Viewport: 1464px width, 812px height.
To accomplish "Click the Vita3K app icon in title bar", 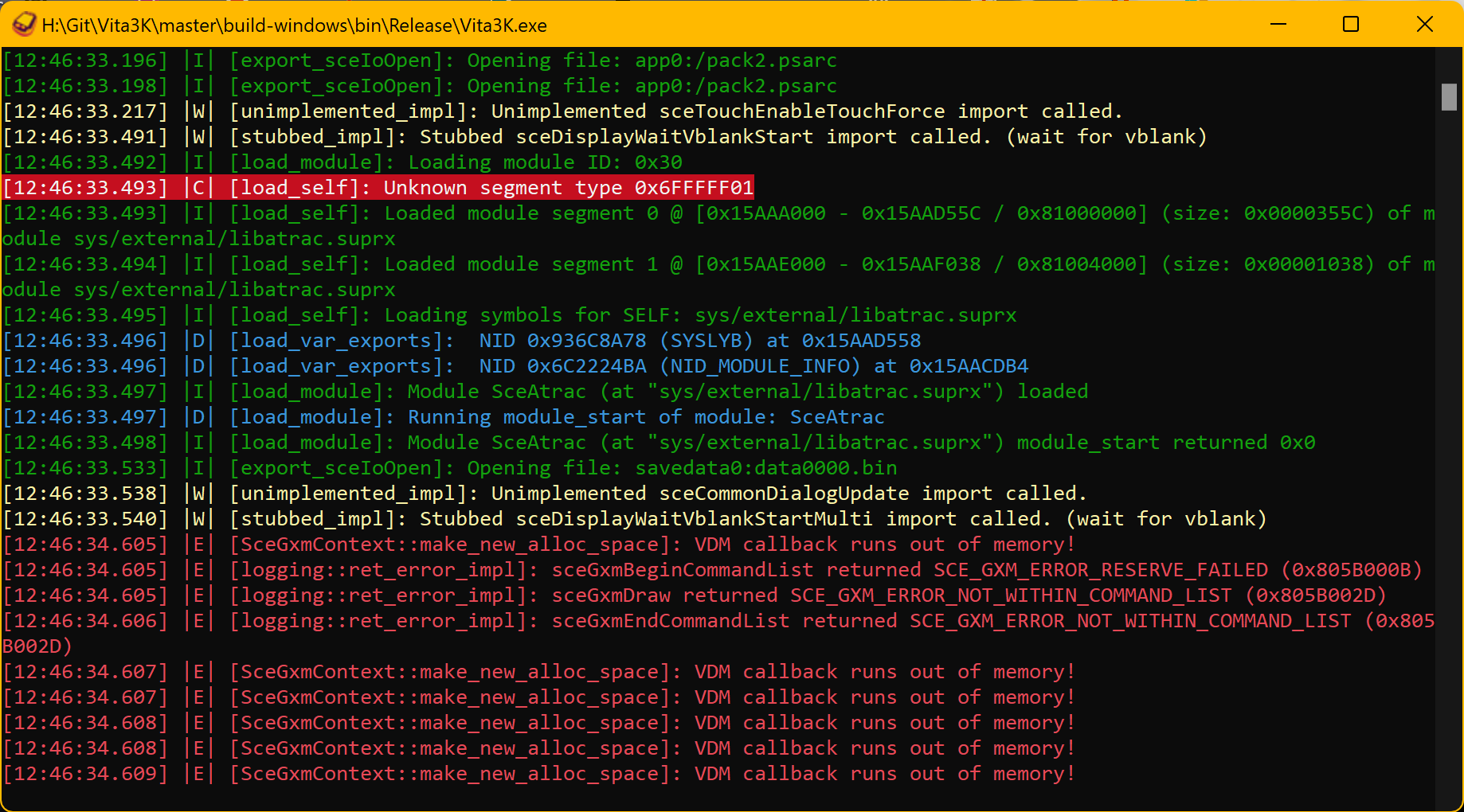I will pyautogui.click(x=24, y=25).
